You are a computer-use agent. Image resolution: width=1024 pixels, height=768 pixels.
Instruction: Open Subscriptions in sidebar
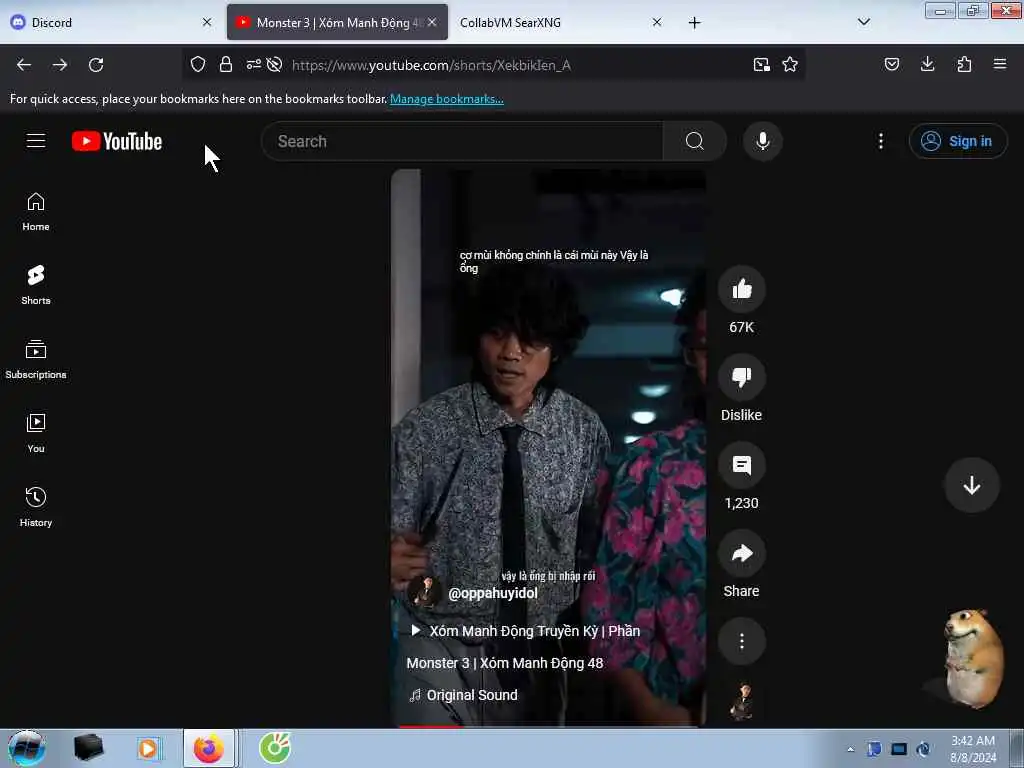(36, 359)
